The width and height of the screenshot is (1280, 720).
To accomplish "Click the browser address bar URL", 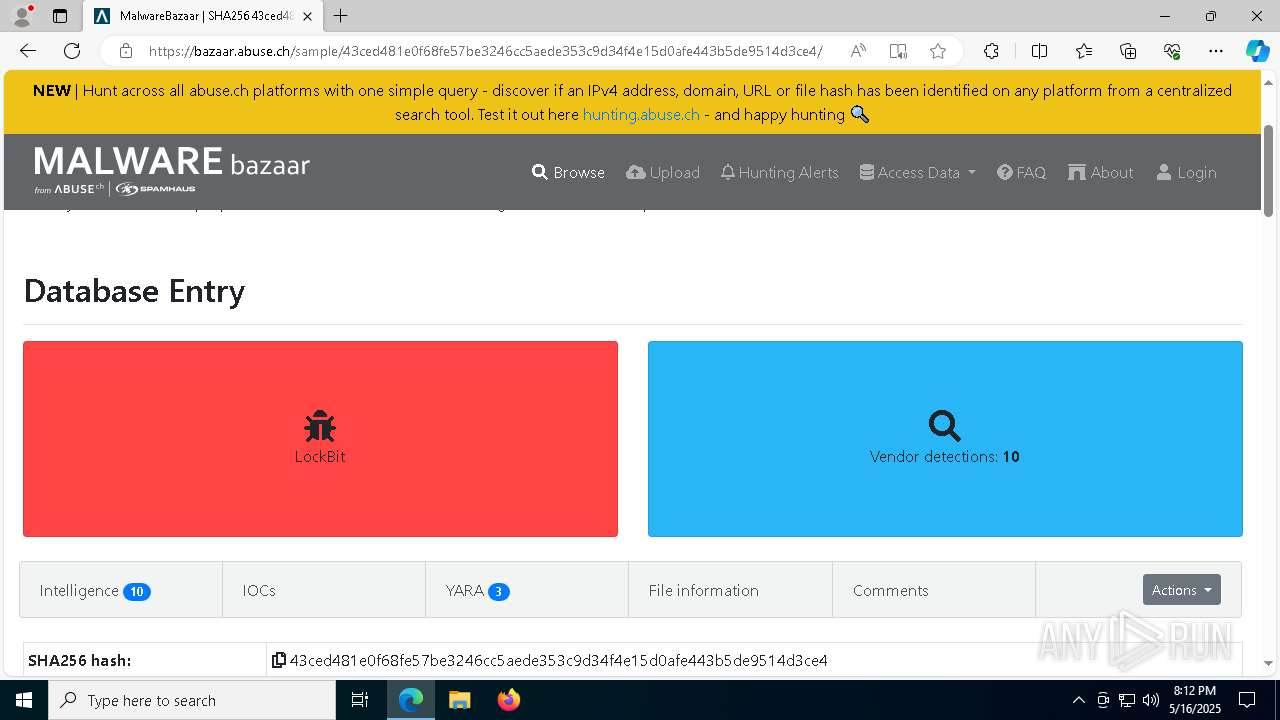I will 485,51.
